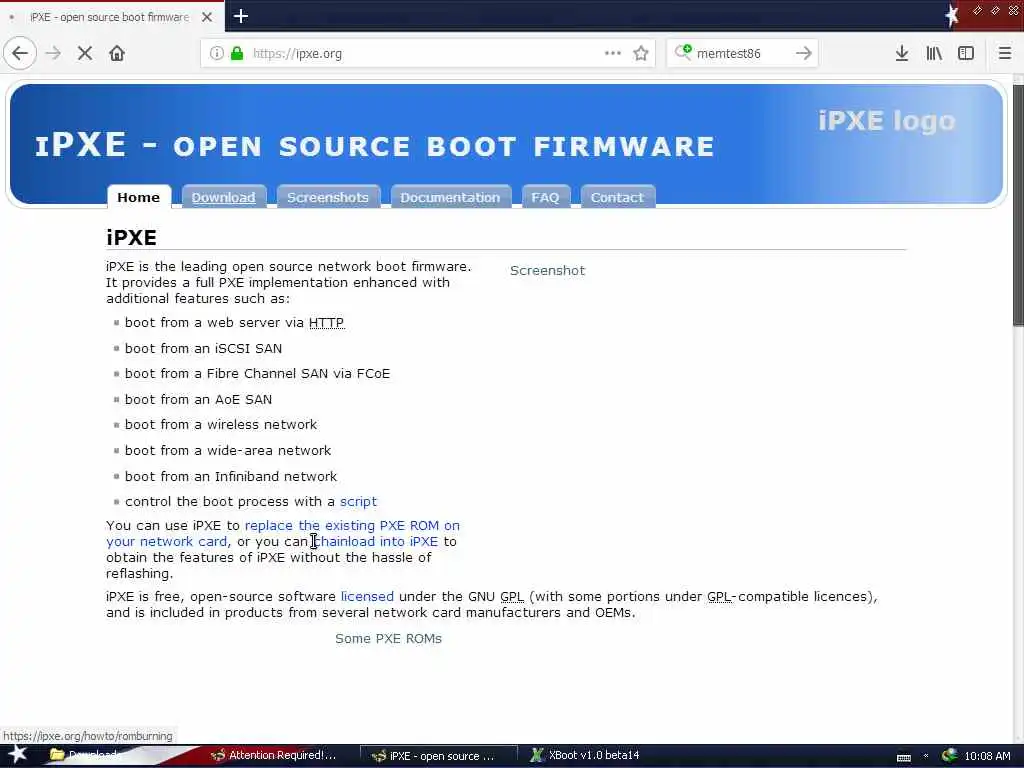Submit the memtest86 search arrow
Image resolution: width=1024 pixels, height=768 pixels.
(x=804, y=53)
